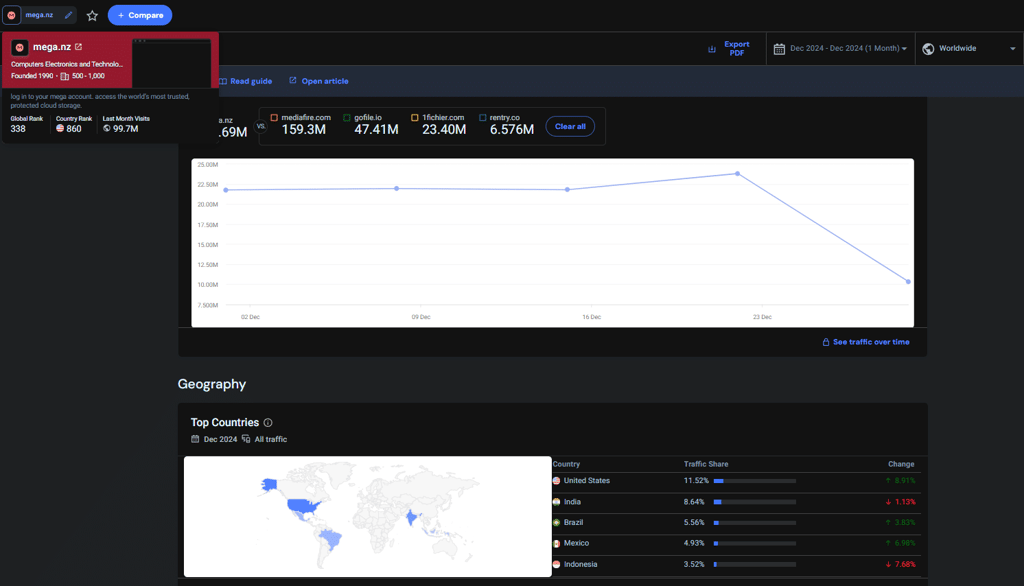The height and width of the screenshot is (586, 1024).
Task: Click the Top Countries info icon
Action: (268, 423)
